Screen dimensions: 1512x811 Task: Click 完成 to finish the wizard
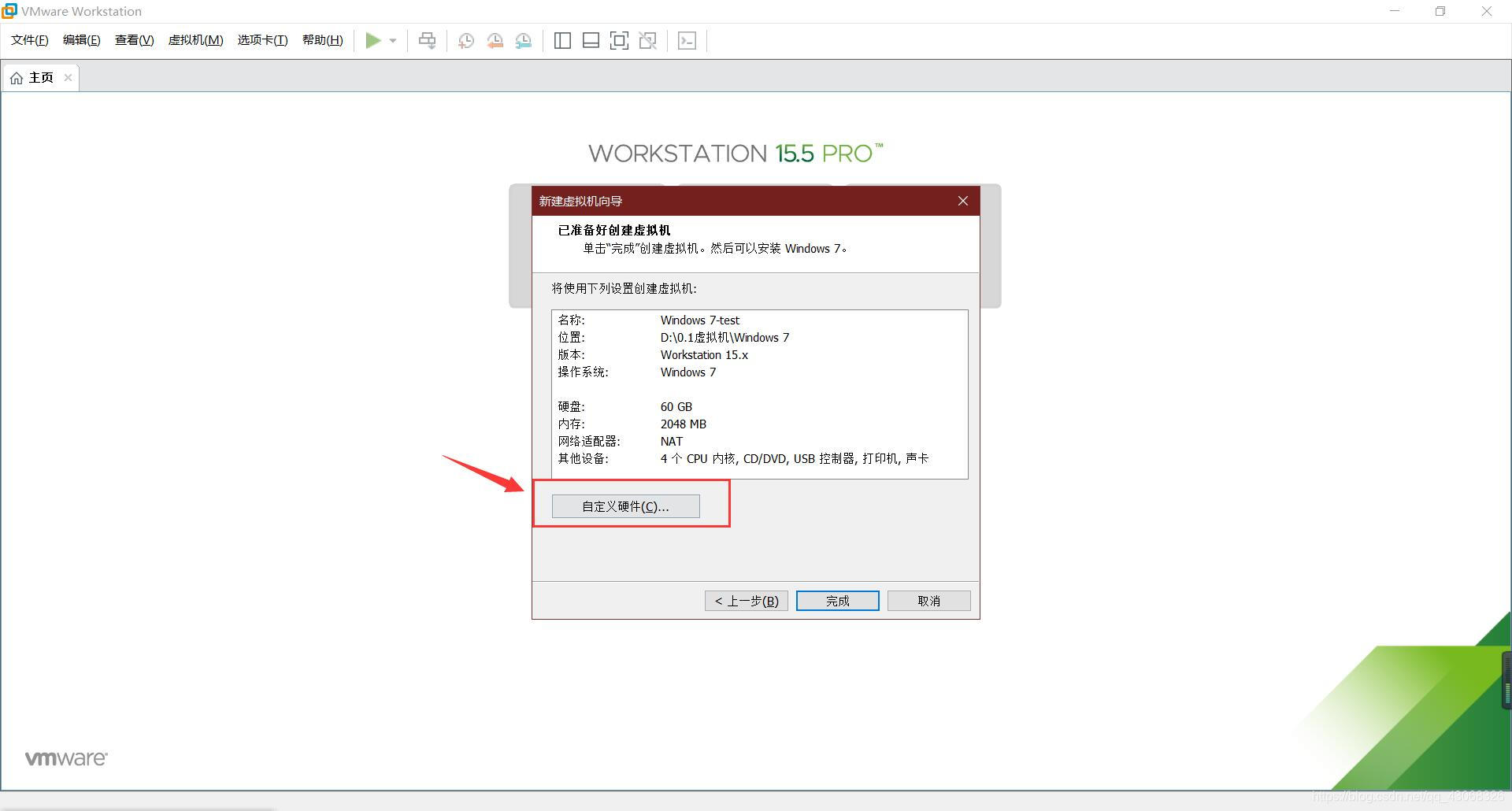pos(838,601)
